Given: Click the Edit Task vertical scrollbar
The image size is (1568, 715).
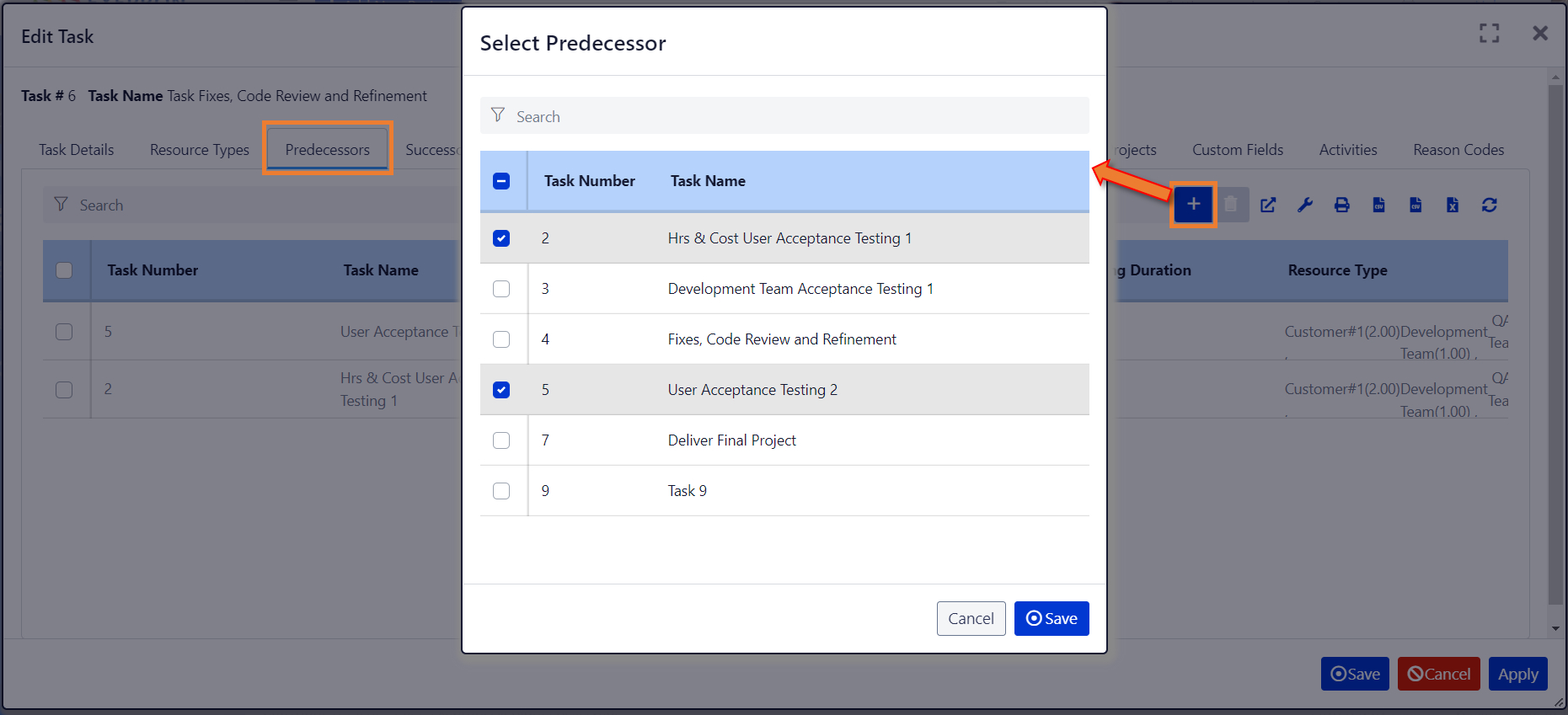Looking at the screenshot, I should coord(1555,345).
